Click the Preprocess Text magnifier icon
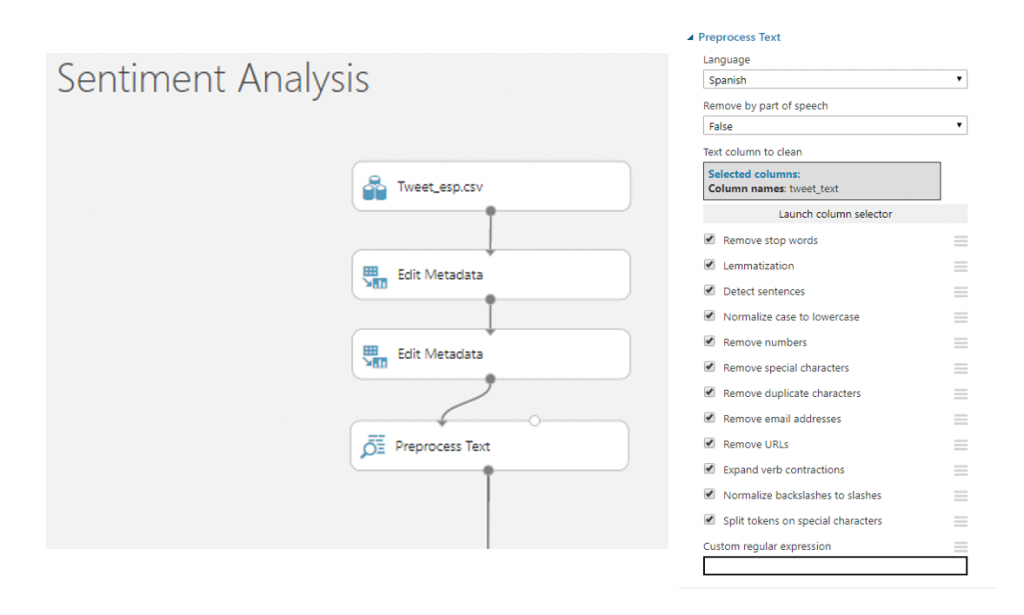1024x615 pixels. pos(373,446)
